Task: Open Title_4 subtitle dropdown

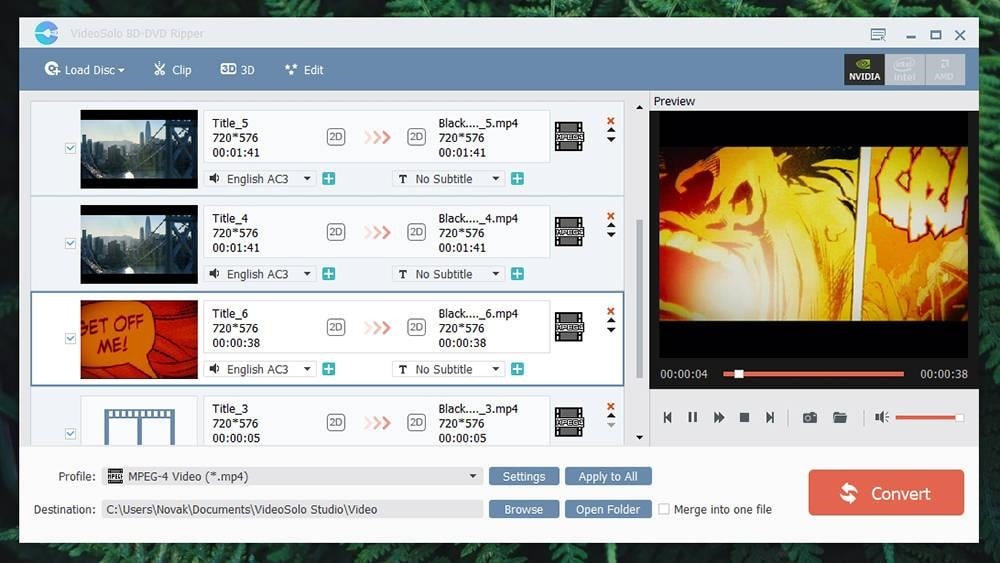Action: pyautogui.click(x=448, y=274)
